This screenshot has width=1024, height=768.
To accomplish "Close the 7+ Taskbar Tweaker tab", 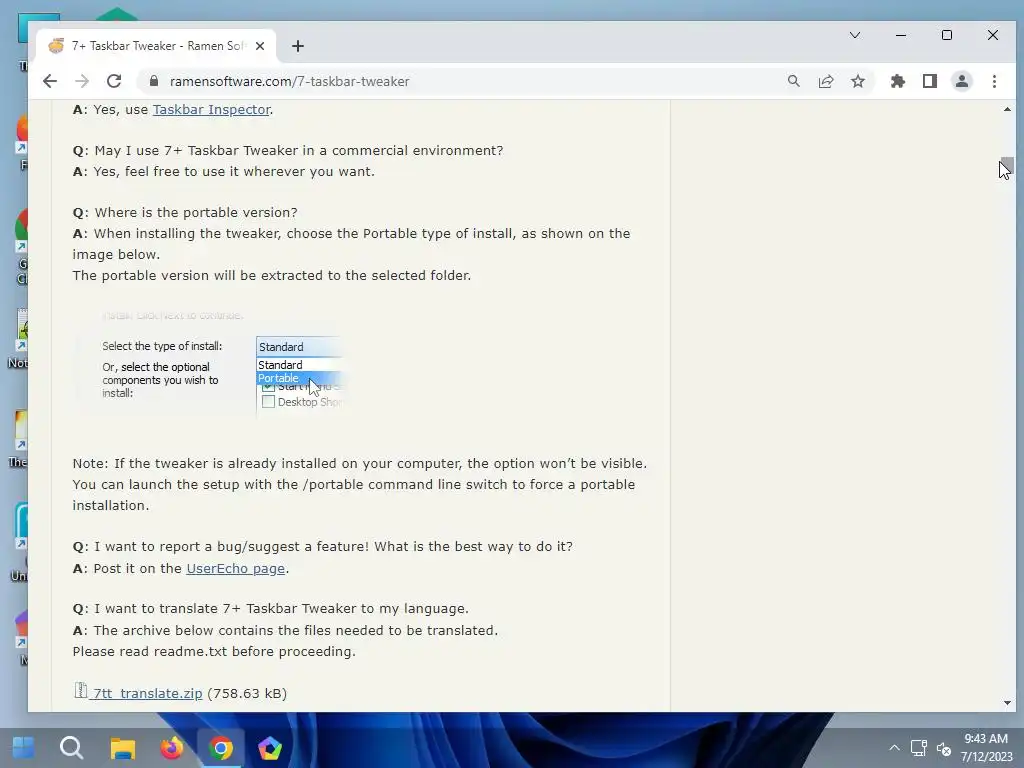I will [x=260, y=46].
